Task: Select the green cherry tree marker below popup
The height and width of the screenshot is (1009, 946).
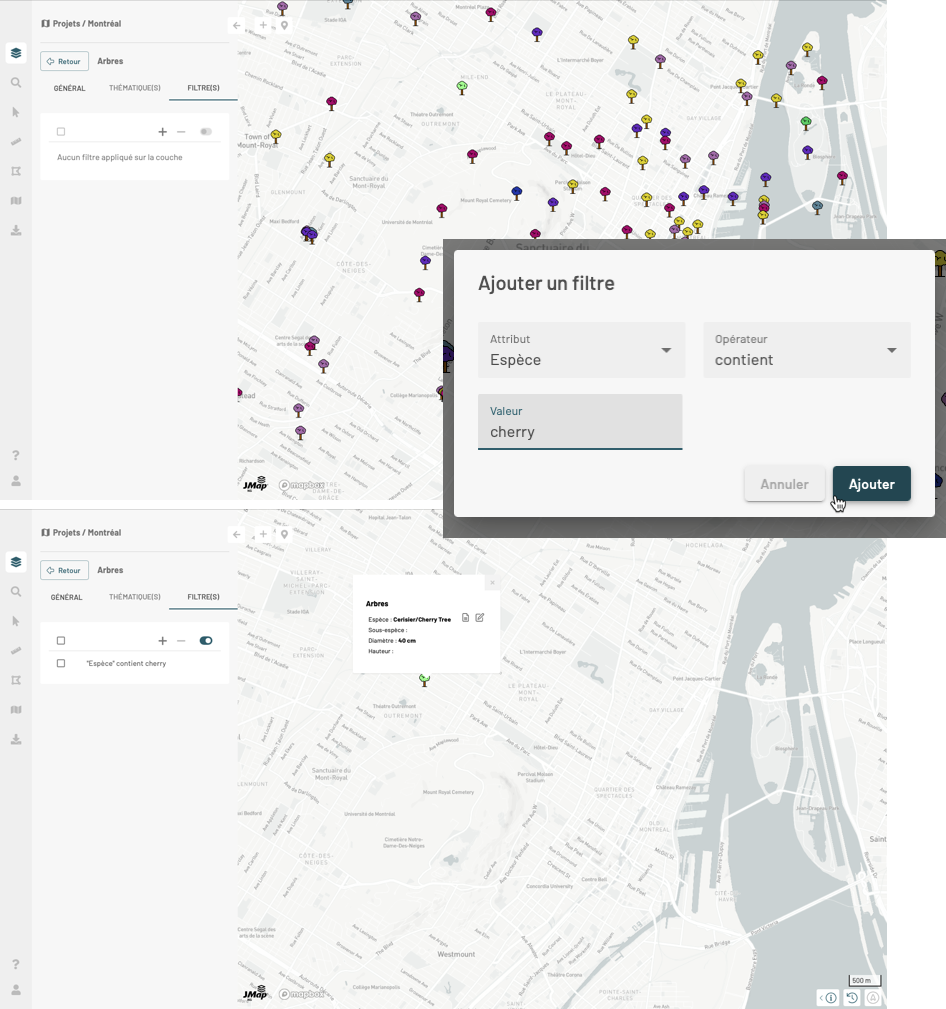Action: pyautogui.click(x=424, y=679)
